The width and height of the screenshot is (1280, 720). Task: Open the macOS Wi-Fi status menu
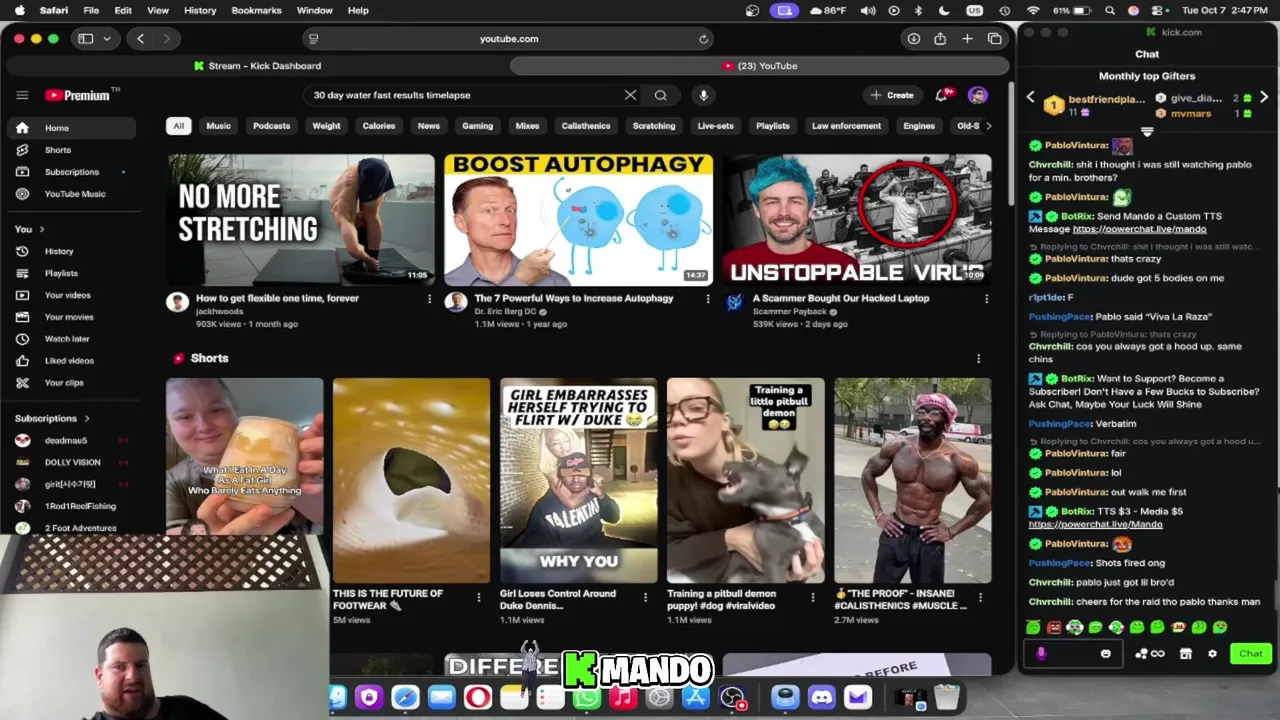(x=1033, y=10)
